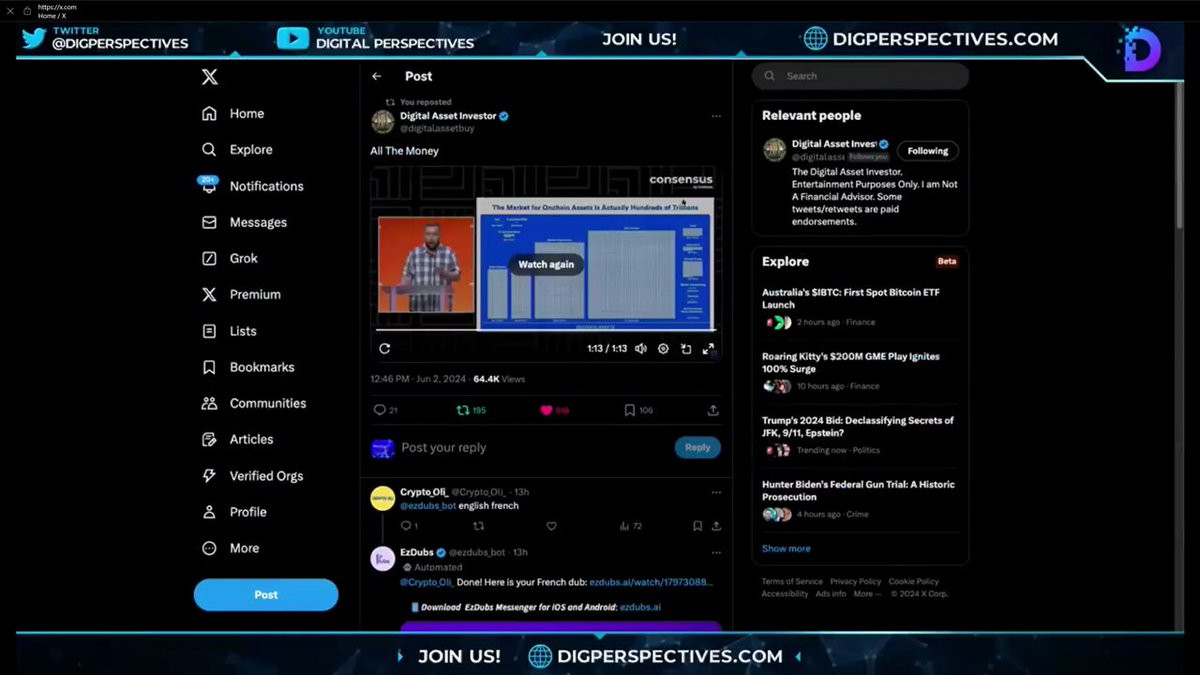Open the Trump's 2024 Bid story
The width and height of the screenshot is (1200, 675).
click(860, 435)
